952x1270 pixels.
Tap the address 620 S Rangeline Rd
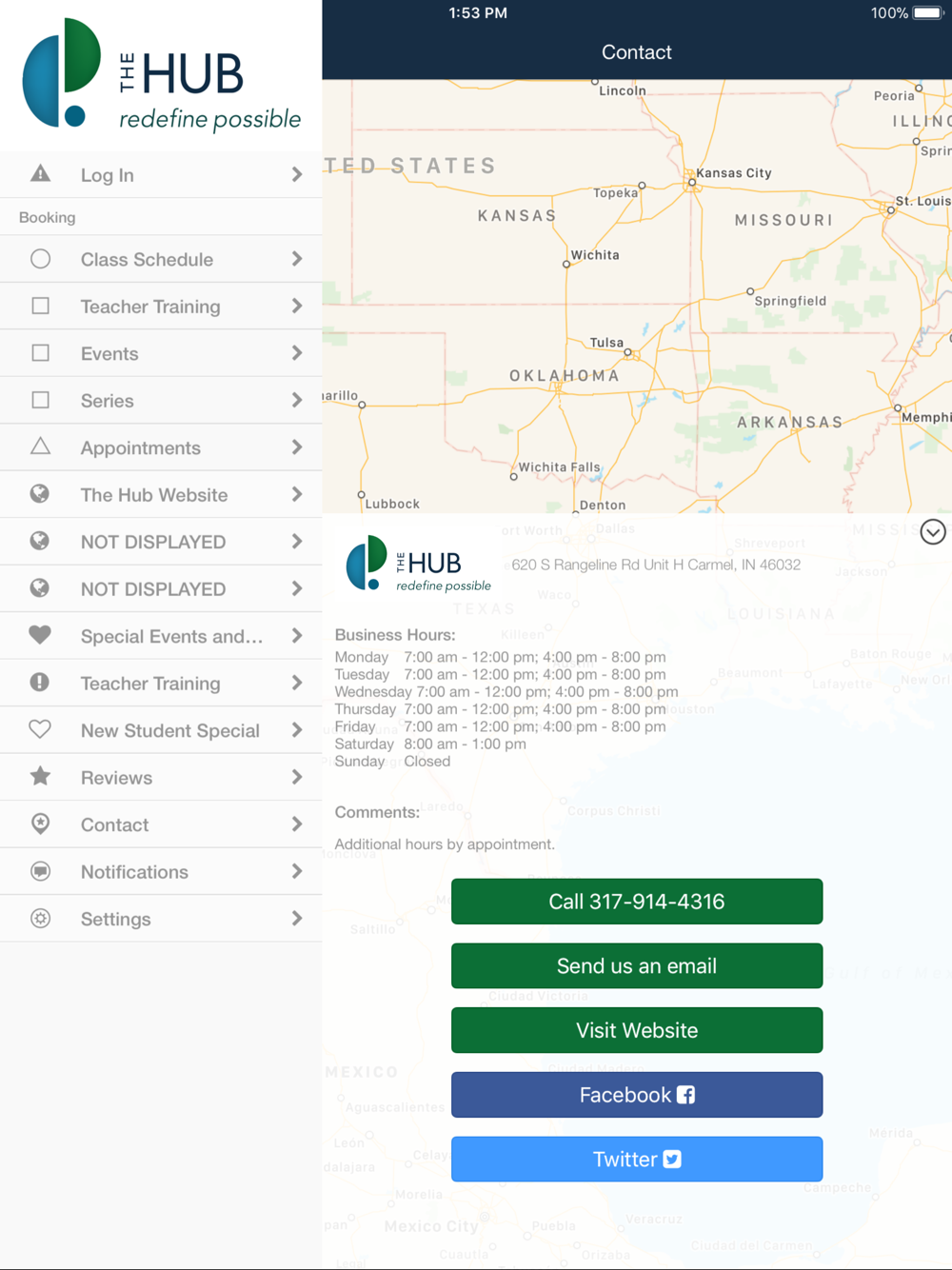coord(656,565)
